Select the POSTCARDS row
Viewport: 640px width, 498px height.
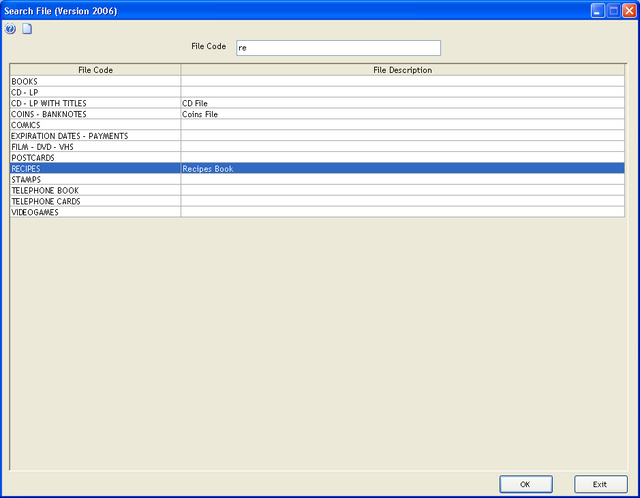(317, 158)
